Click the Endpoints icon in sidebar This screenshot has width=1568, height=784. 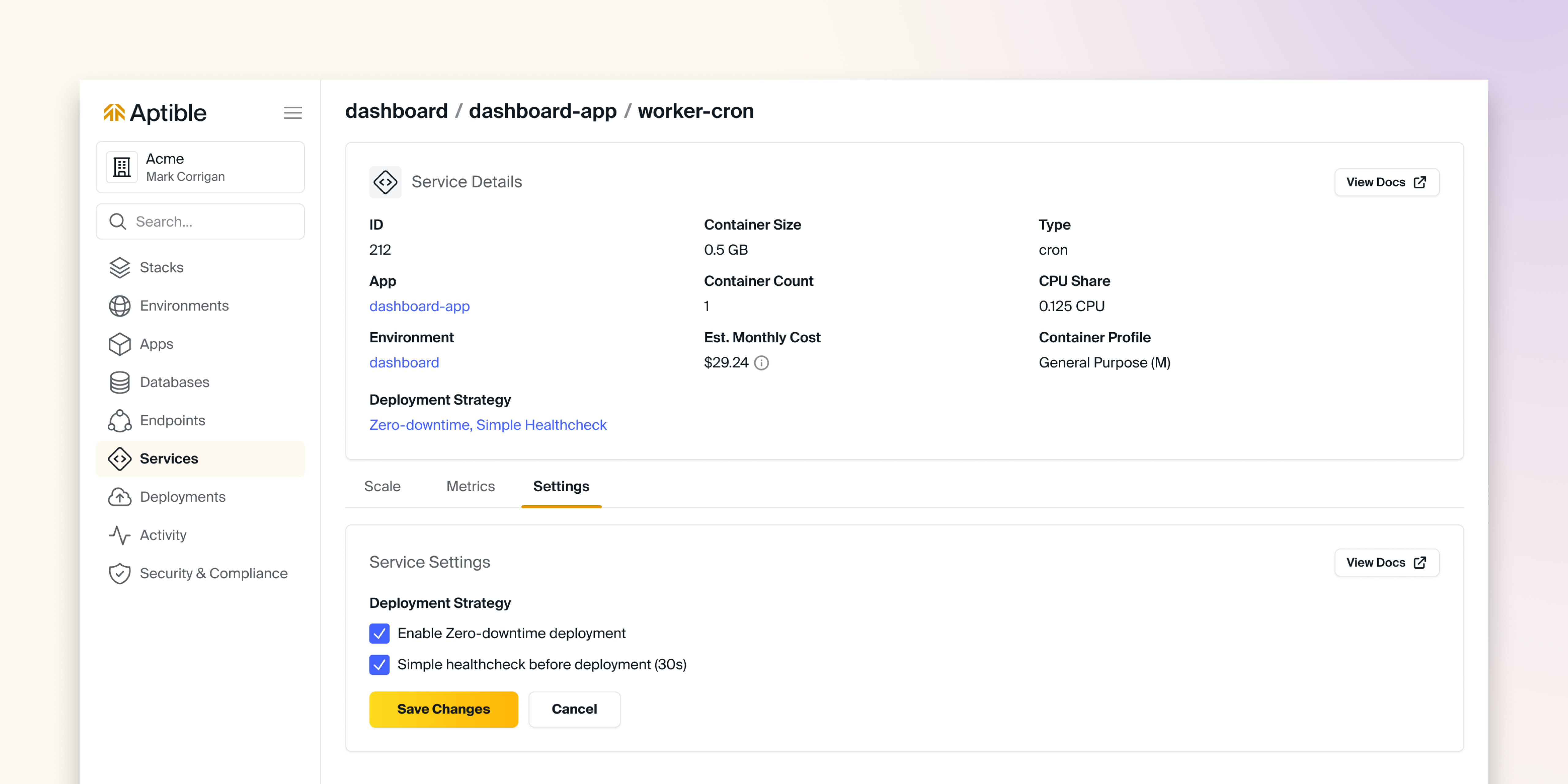point(119,420)
